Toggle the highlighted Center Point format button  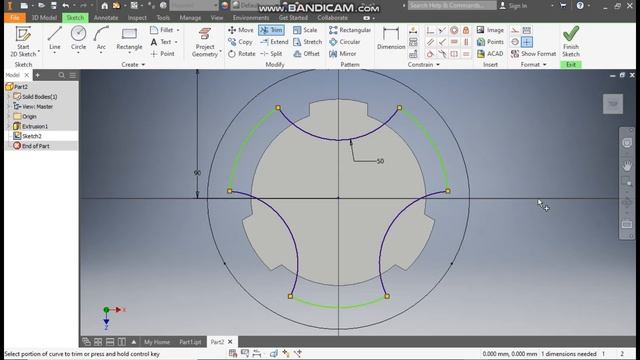527,42
